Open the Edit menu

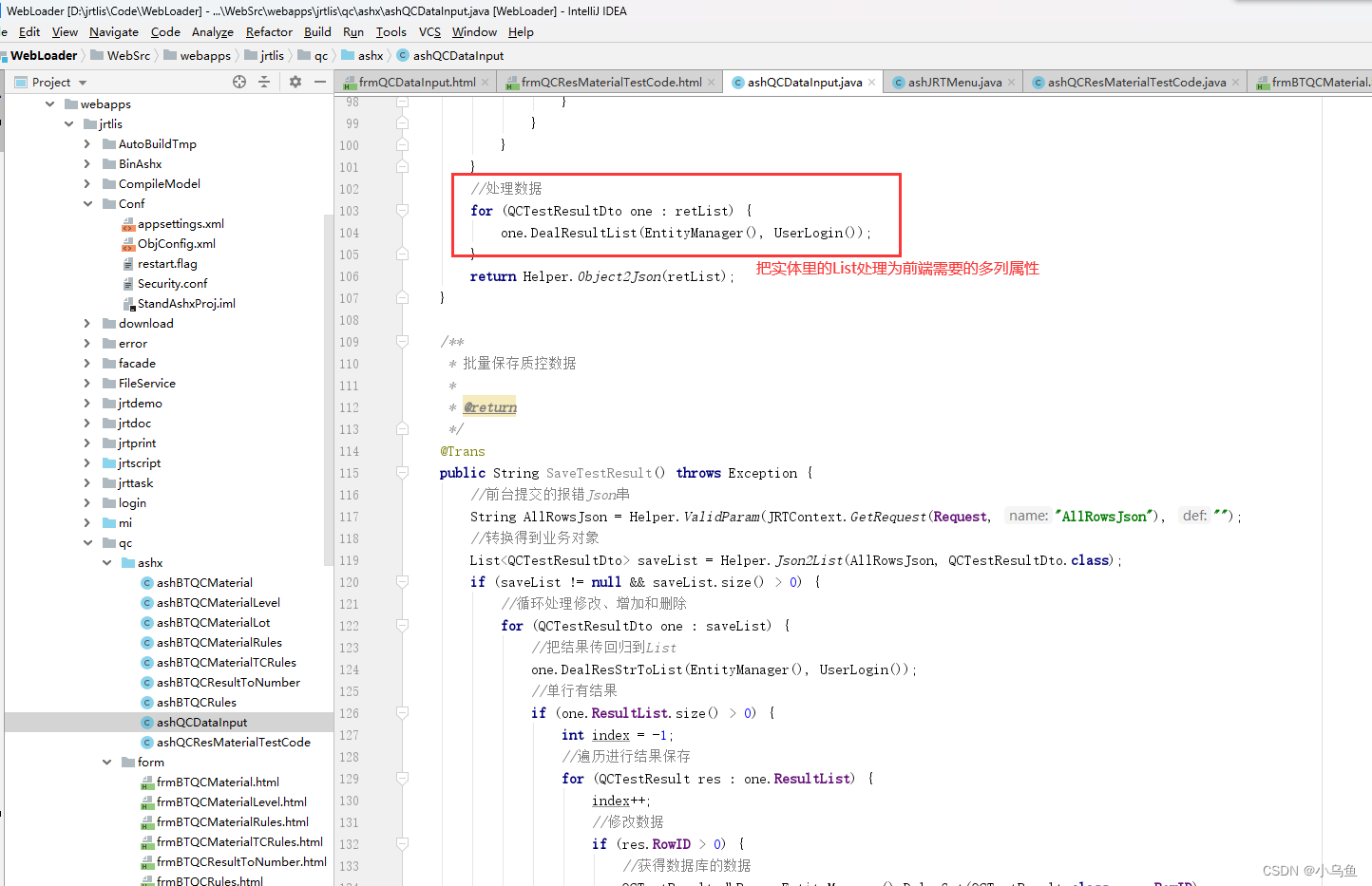point(29,31)
